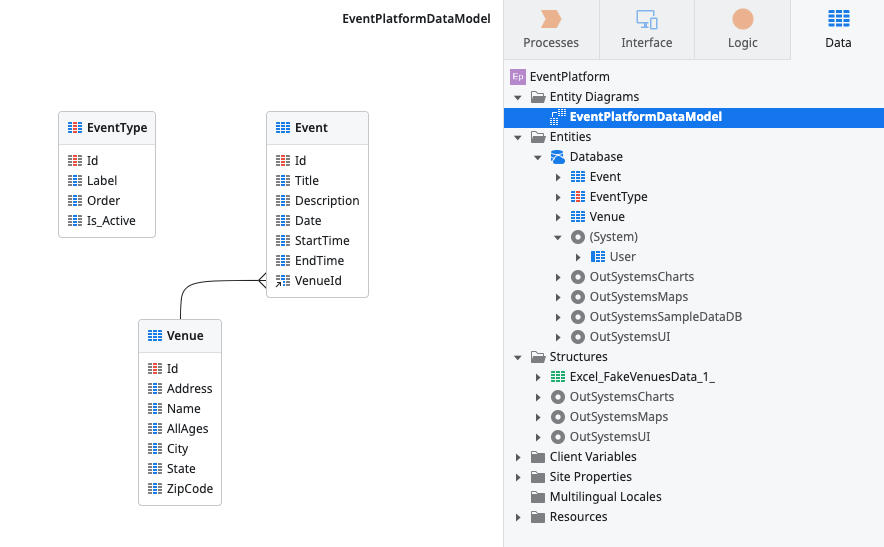884x547 pixels.
Task: Open the Interface tab
Action: 647,29
